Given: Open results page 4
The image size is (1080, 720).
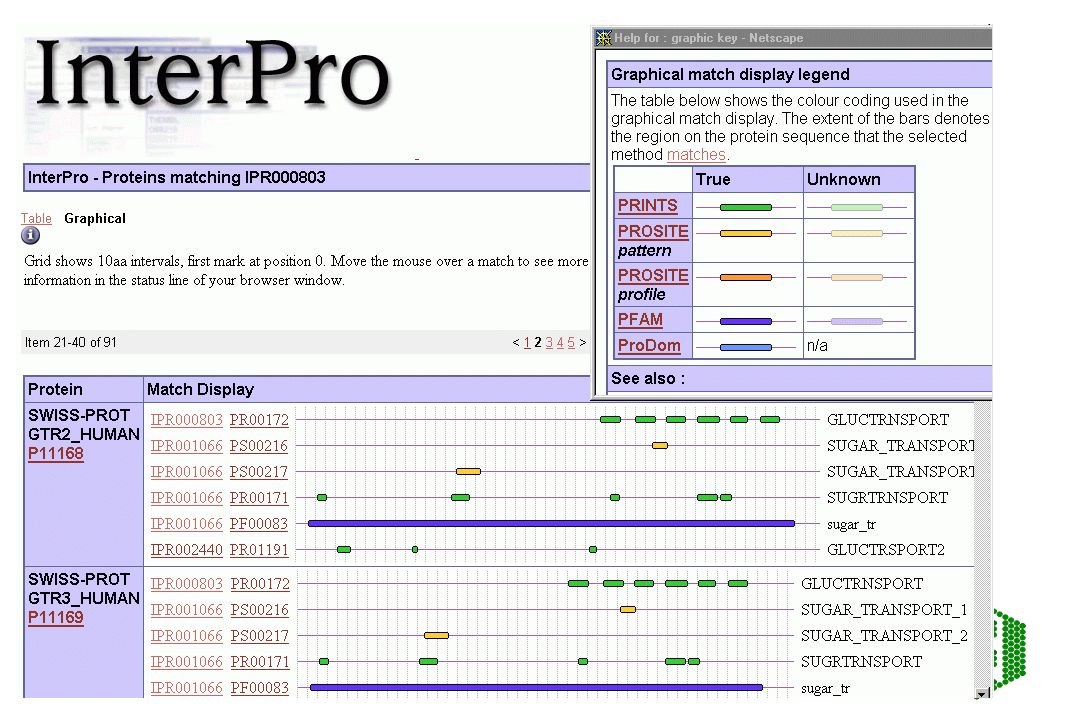Looking at the screenshot, I should tap(560, 342).
